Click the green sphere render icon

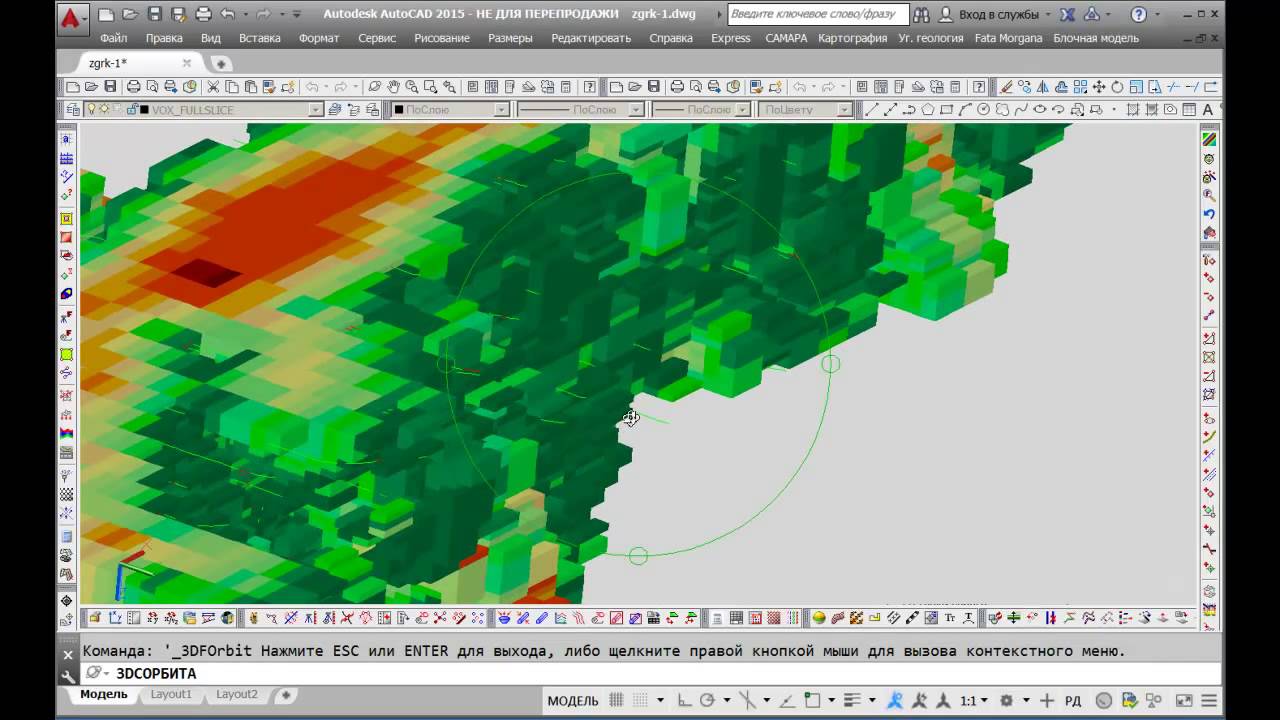click(819, 618)
